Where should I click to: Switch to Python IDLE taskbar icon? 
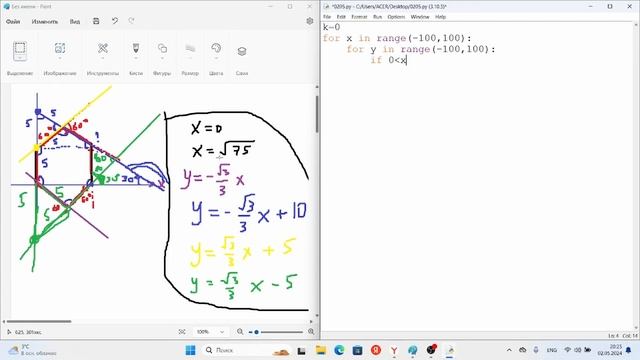coord(450,350)
